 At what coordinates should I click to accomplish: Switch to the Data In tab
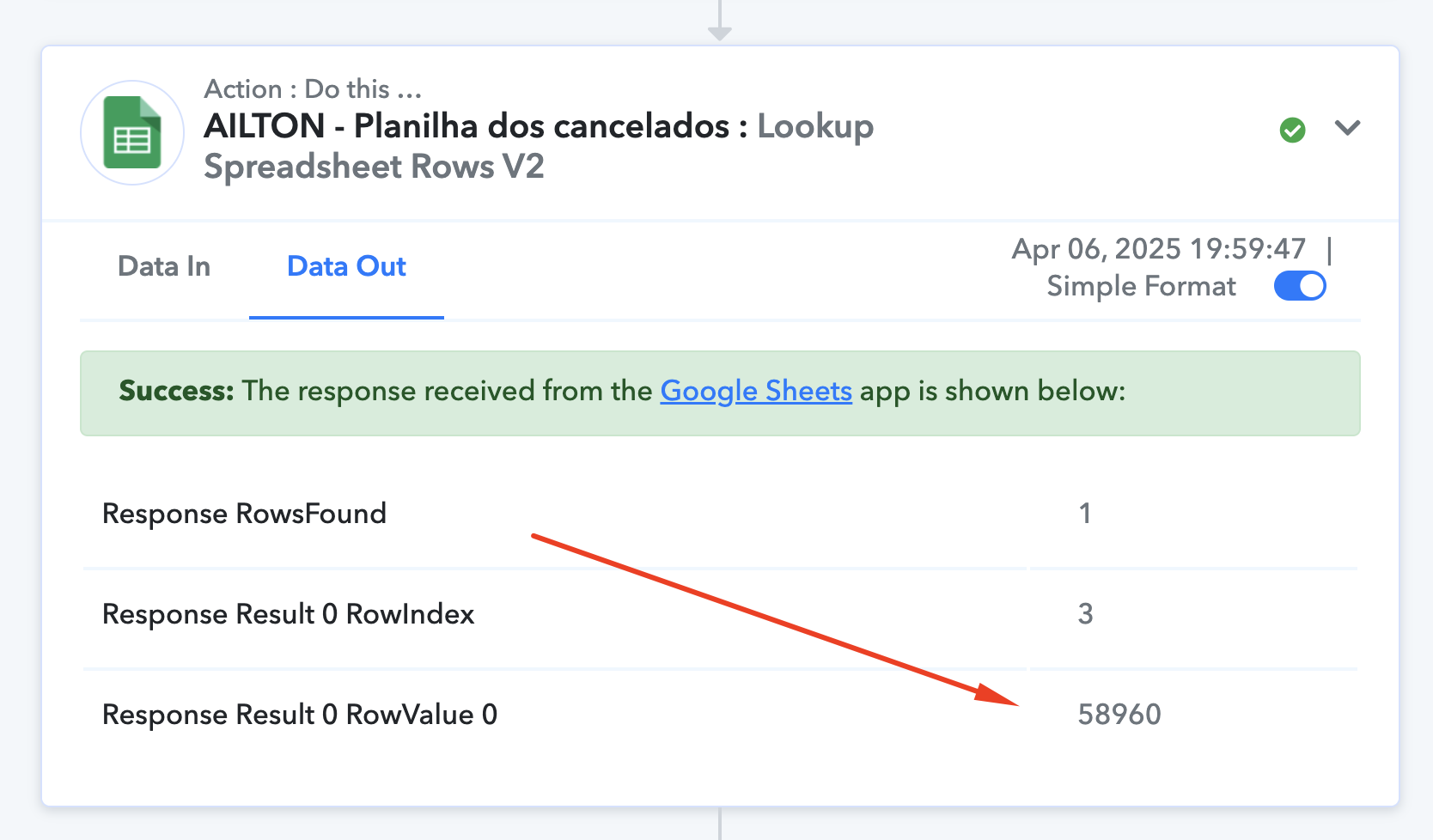coord(164,267)
